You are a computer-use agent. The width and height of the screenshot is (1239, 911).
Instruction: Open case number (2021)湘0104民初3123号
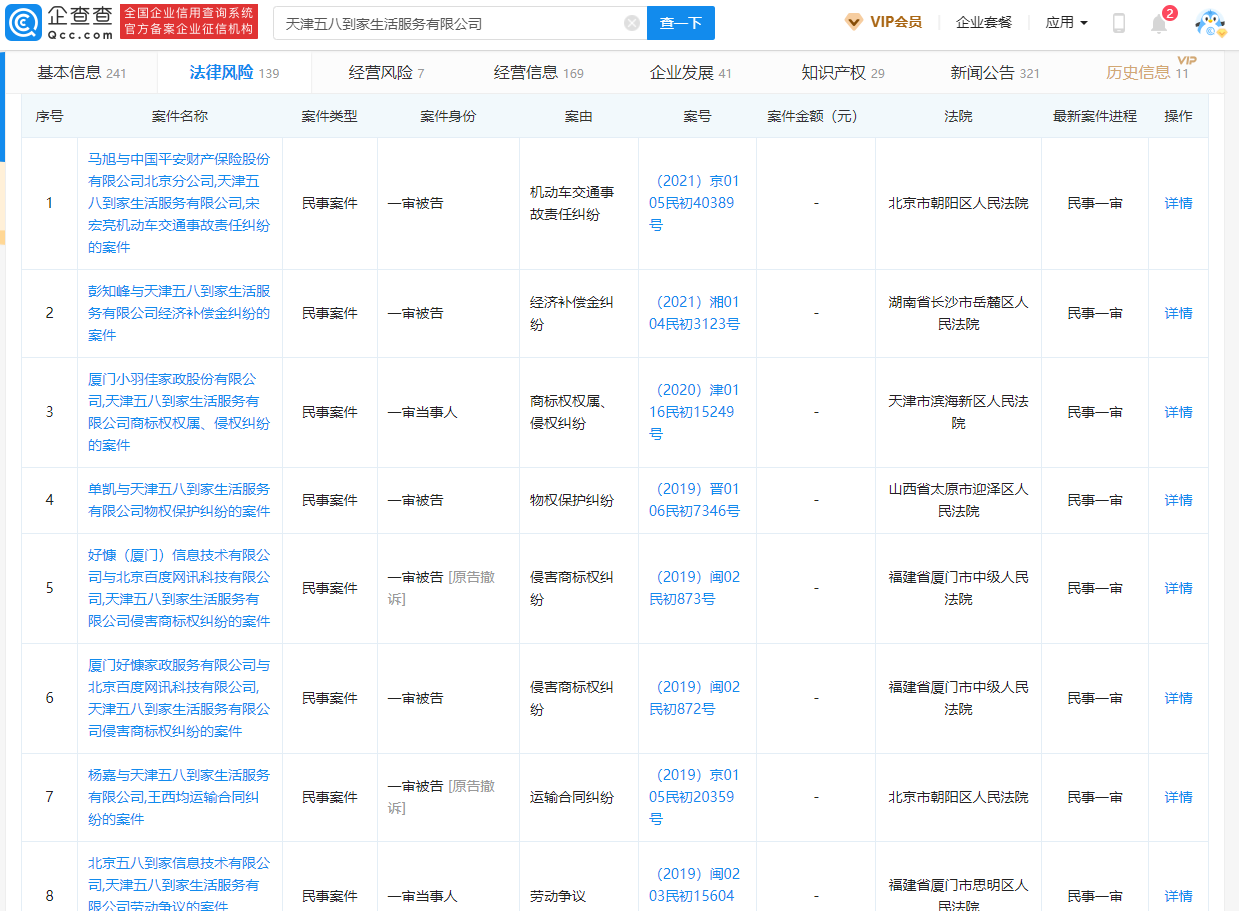coord(697,313)
